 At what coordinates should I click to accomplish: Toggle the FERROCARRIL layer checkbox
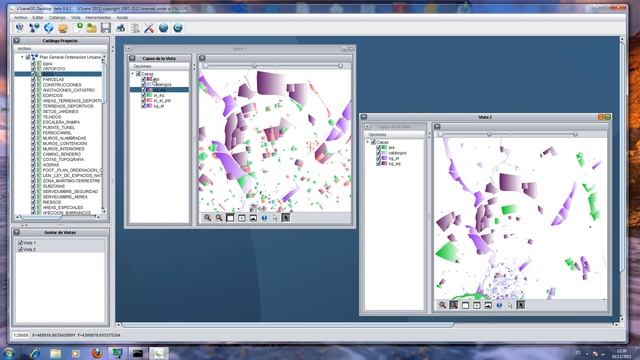pyautogui.click(x=34, y=133)
